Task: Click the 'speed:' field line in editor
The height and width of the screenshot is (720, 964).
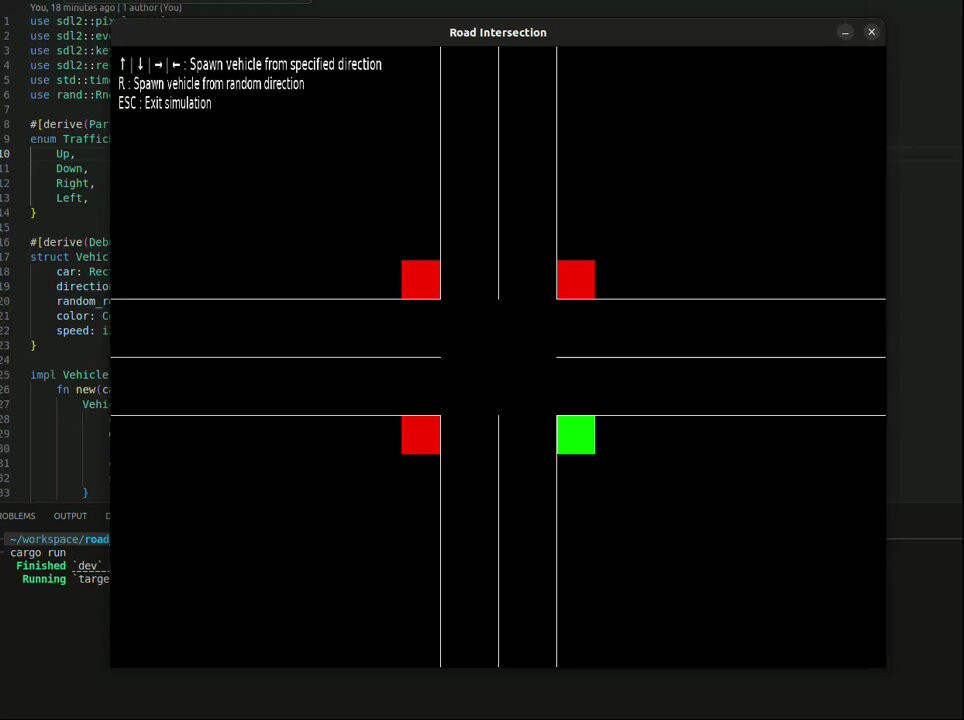Action: tap(83, 331)
